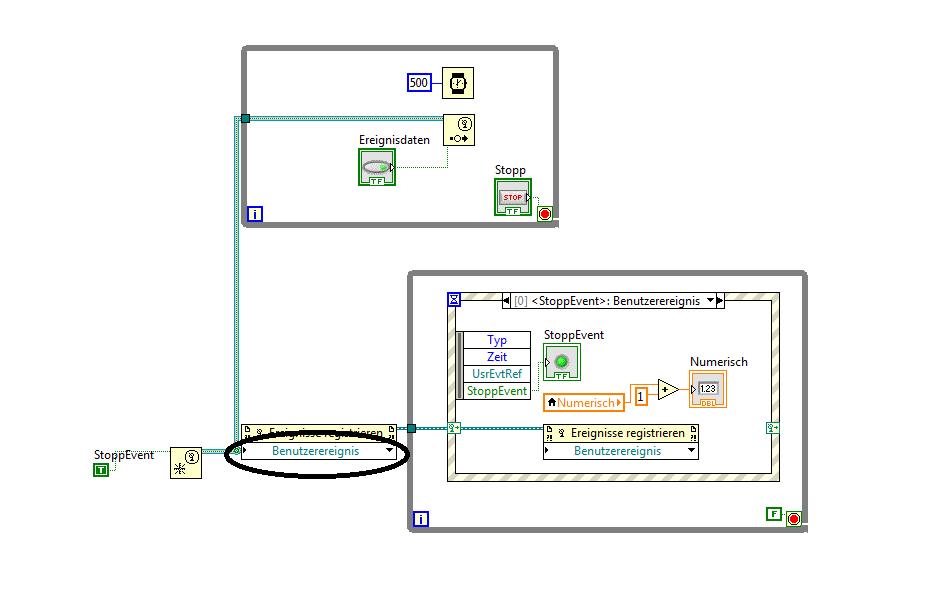Select the Zeit event data item
The height and width of the screenshot is (589, 933).
[x=497, y=356]
